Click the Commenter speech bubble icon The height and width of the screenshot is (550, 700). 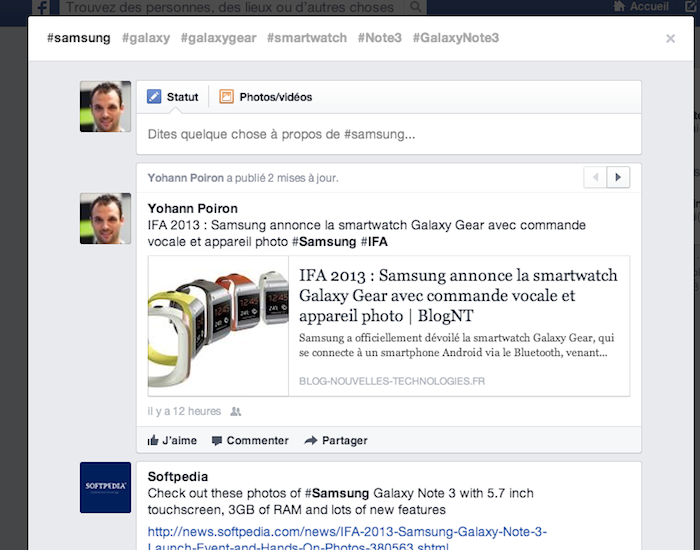(217, 440)
